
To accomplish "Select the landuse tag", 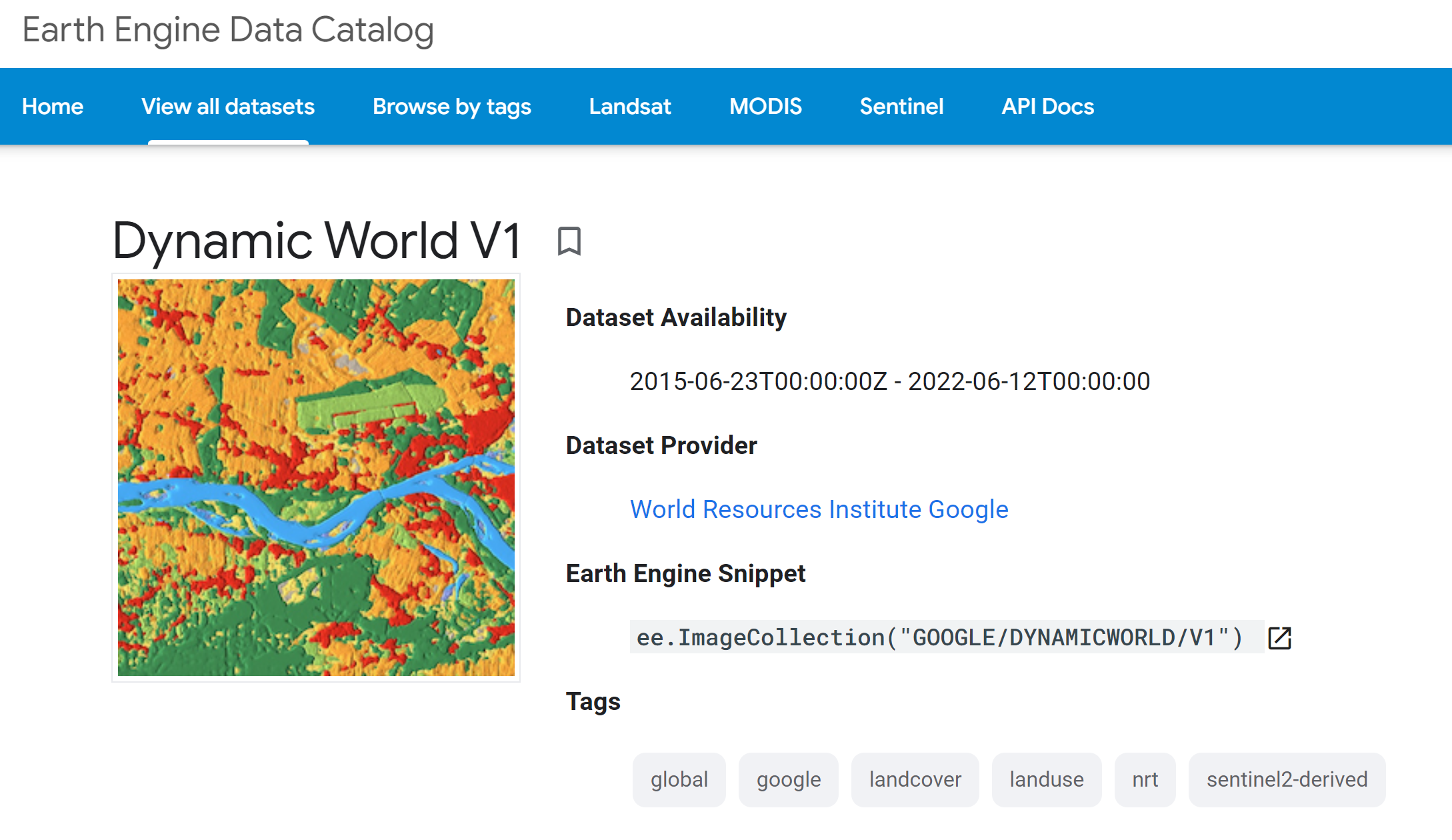I will [x=1047, y=779].
